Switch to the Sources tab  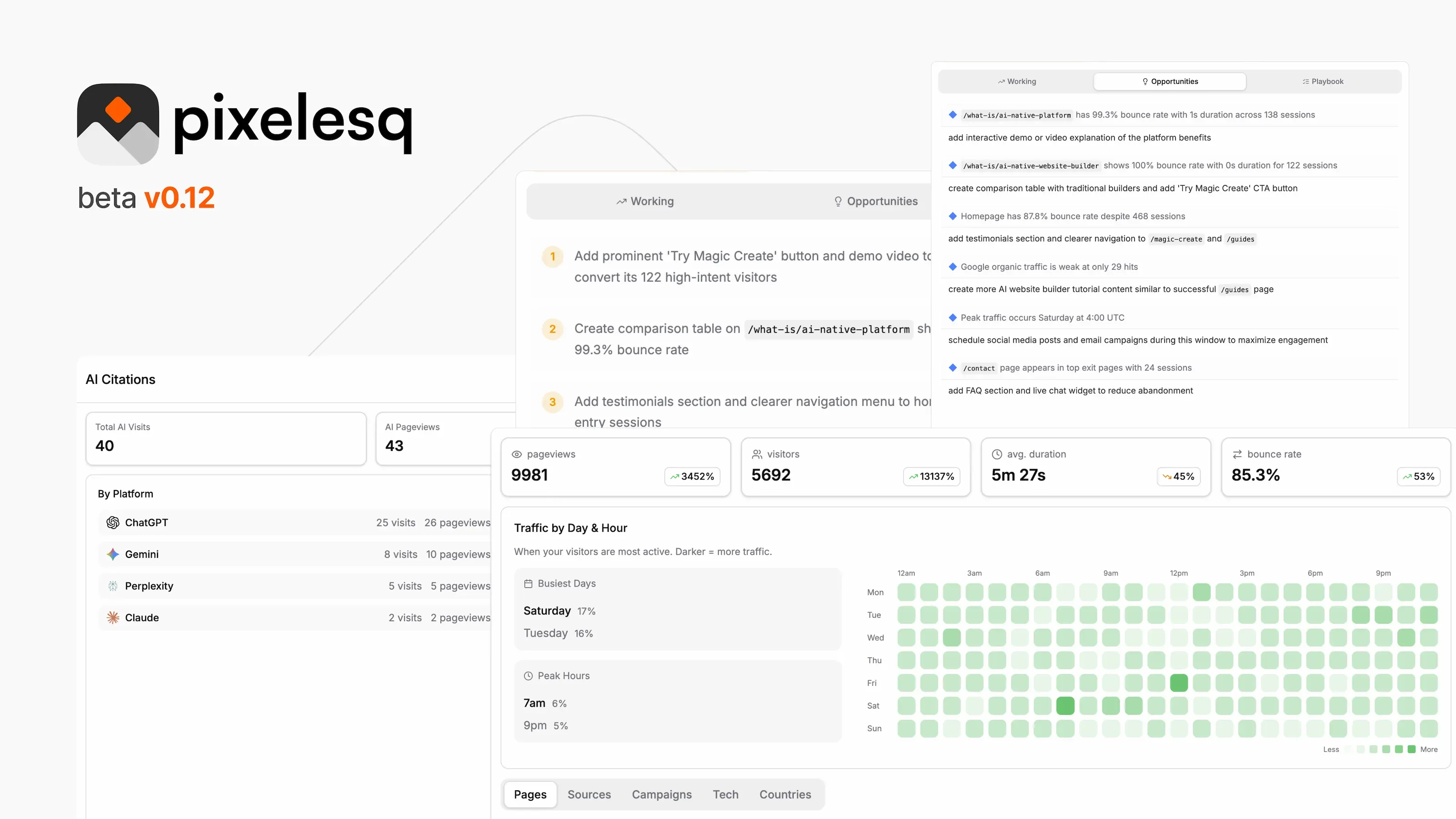click(x=589, y=794)
